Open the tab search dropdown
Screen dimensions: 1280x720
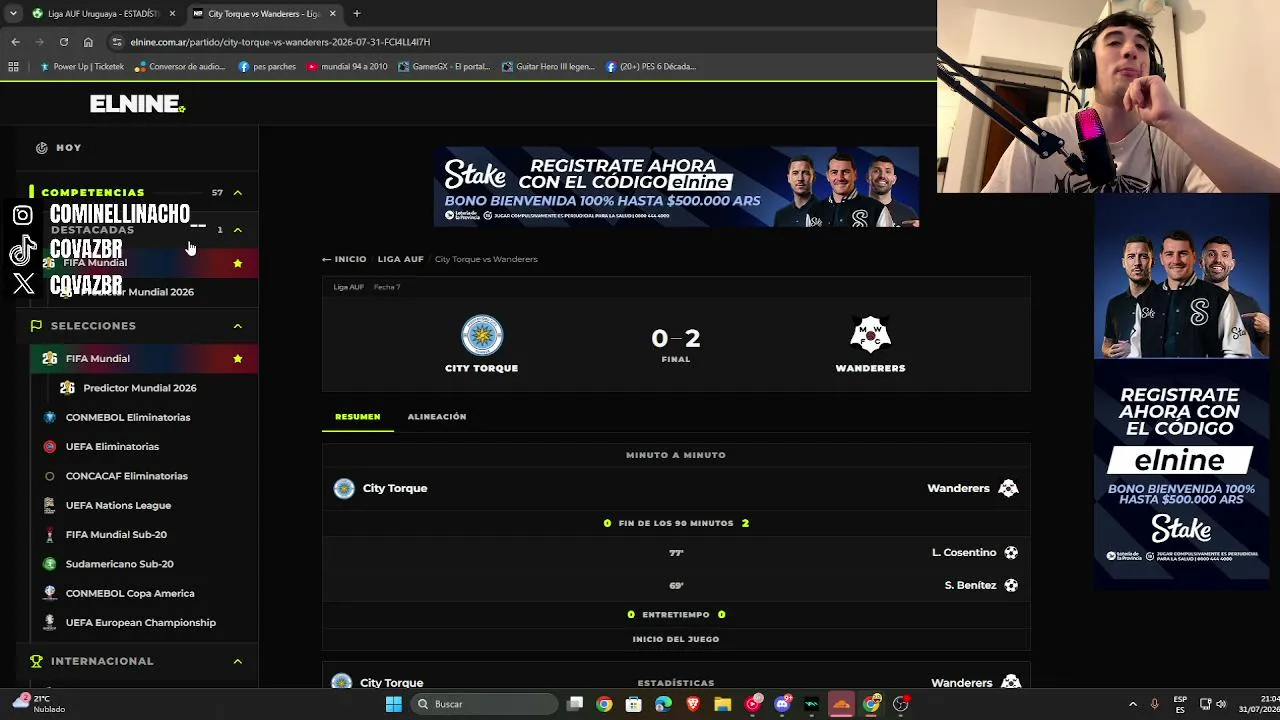point(13,14)
